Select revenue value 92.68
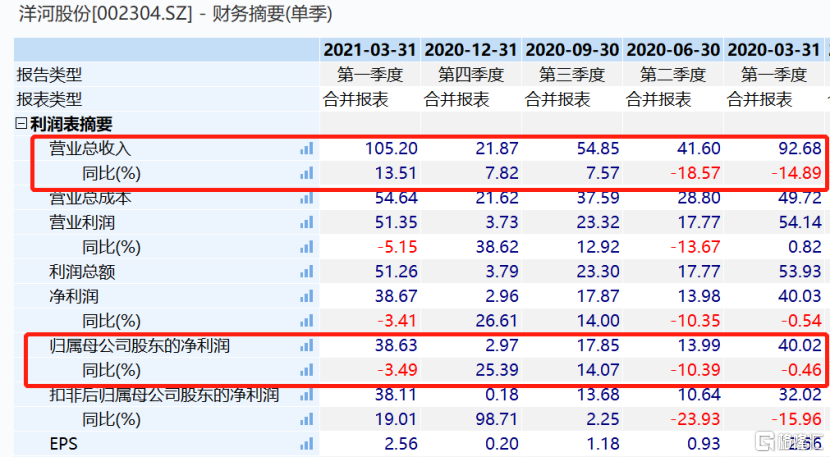The image size is (830, 458). (800, 148)
